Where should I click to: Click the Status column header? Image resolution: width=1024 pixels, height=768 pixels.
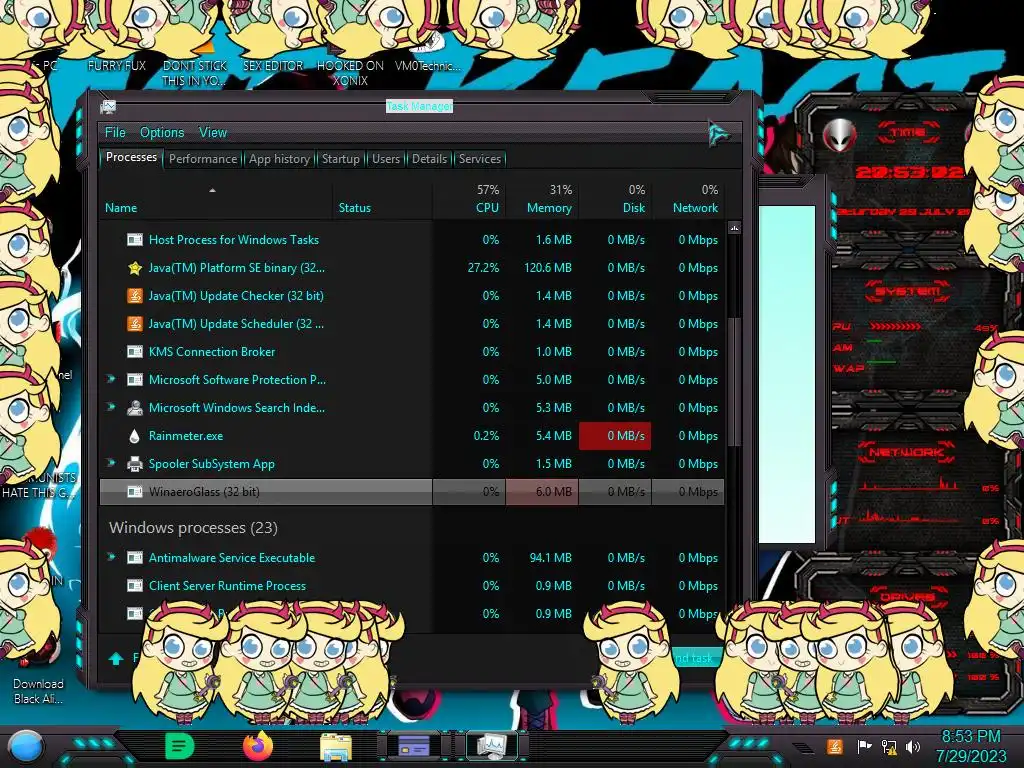383,199
